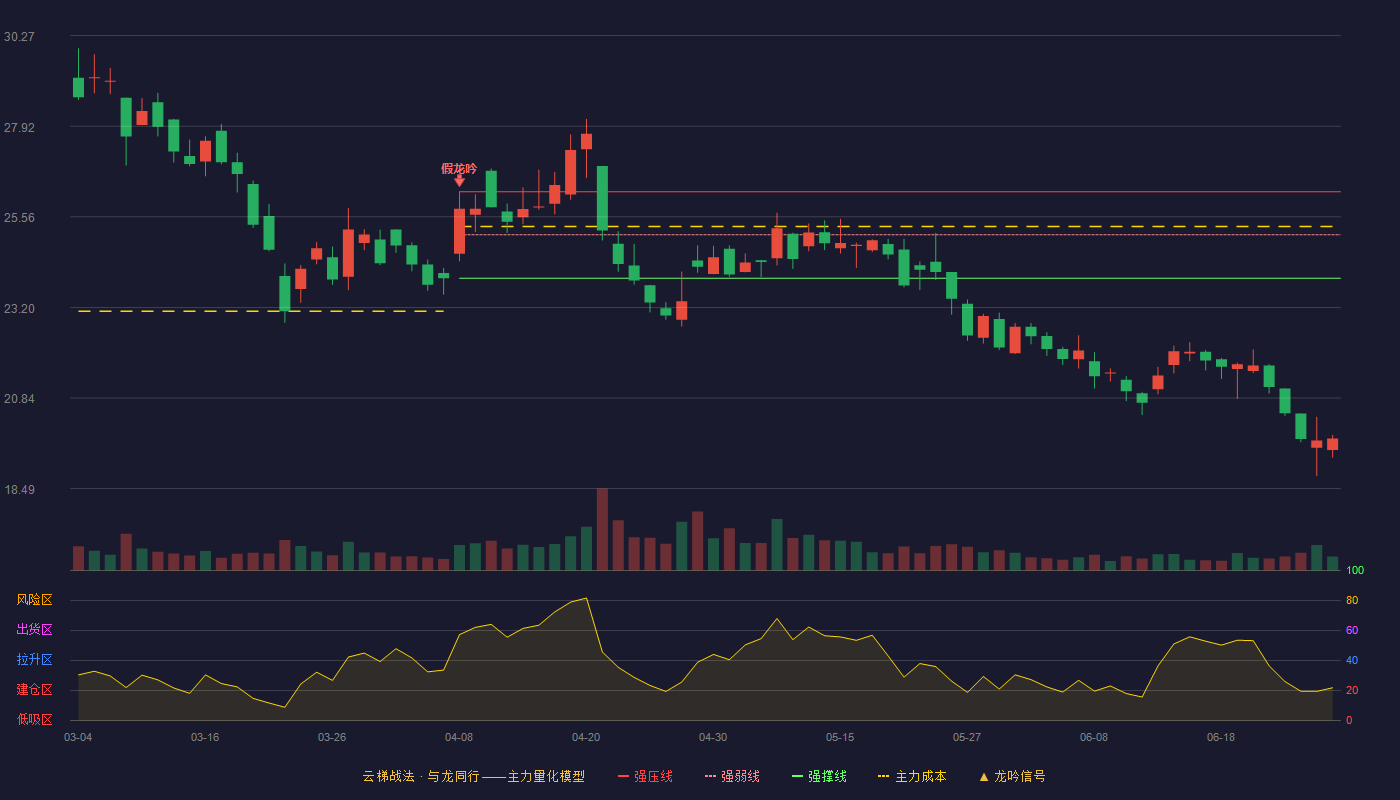Viewport: 1400px width, 800px height.
Task: Click the 05-27 date label
Action: coord(967,737)
